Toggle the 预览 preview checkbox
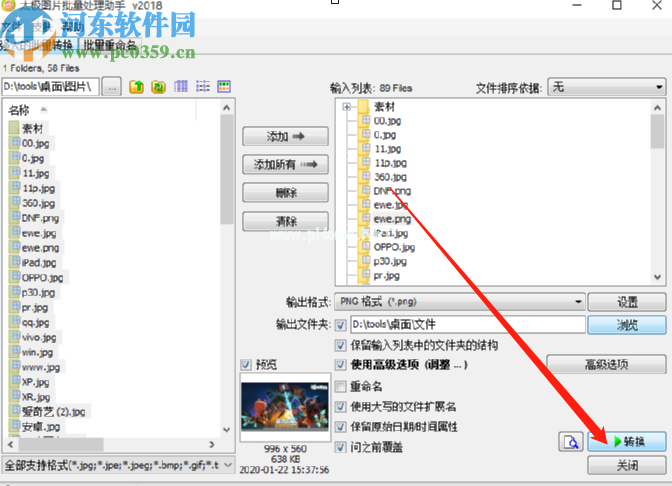This screenshot has width=672, height=486. point(247,364)
